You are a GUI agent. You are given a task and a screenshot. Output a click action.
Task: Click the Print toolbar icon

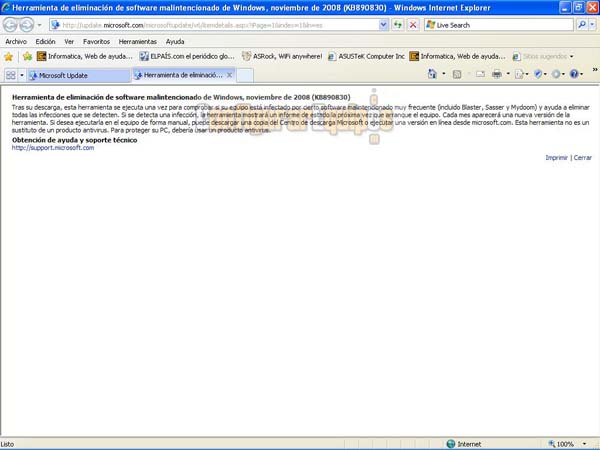click(x=497, y=74)
